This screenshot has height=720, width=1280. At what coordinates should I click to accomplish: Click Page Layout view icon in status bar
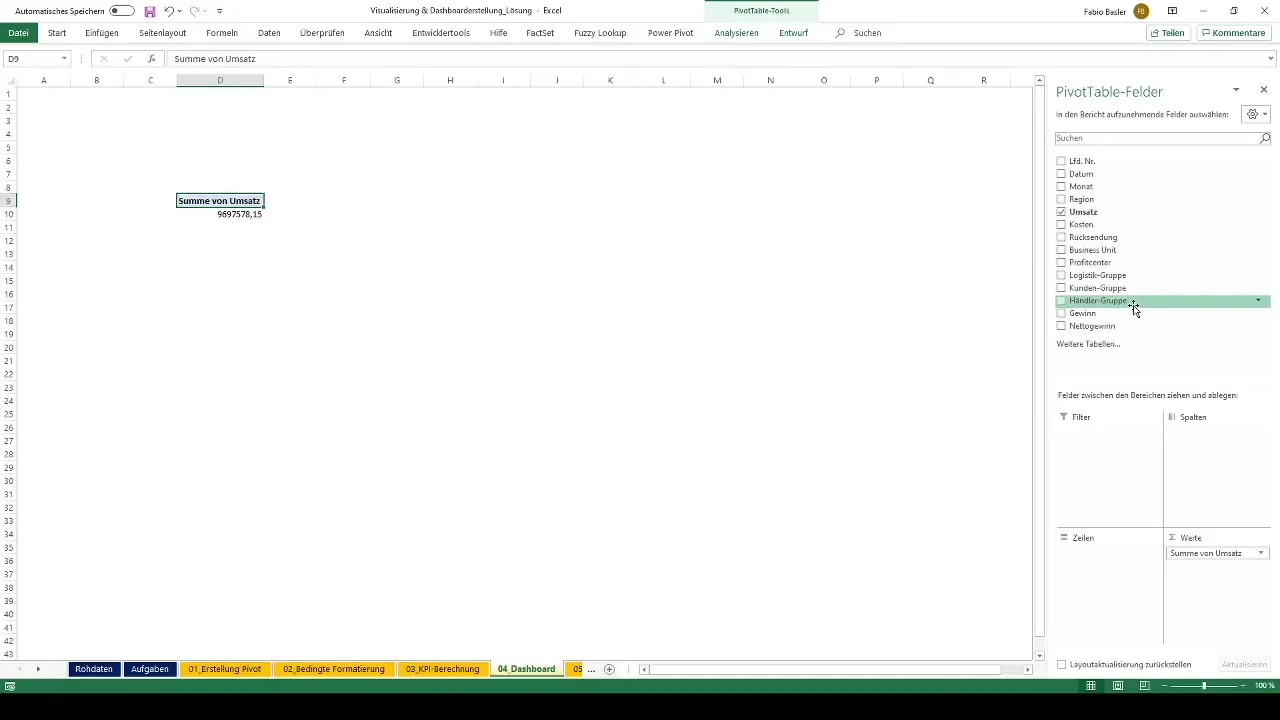(x=1118, y=686)
